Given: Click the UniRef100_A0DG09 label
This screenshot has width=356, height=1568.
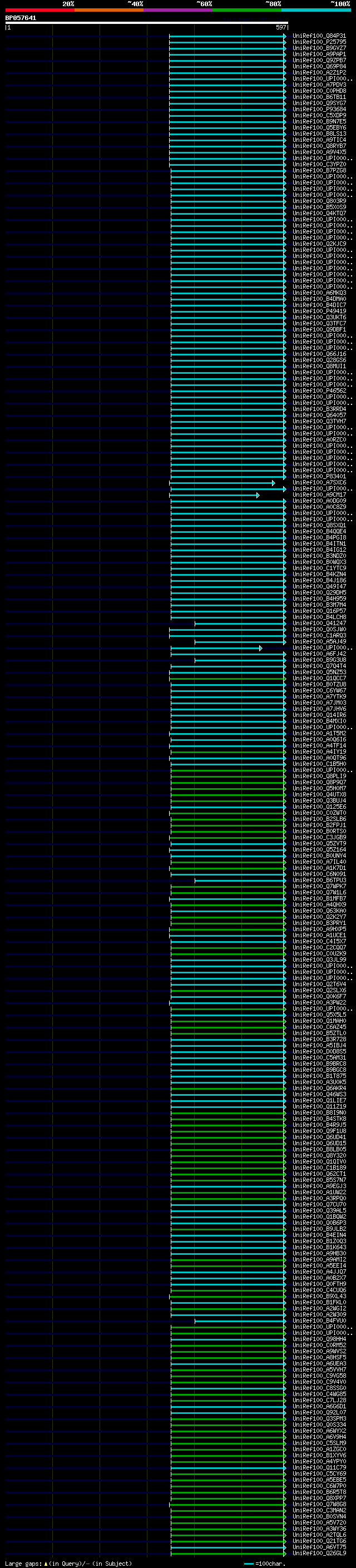Looking at the screenshot, I should 319,501.
